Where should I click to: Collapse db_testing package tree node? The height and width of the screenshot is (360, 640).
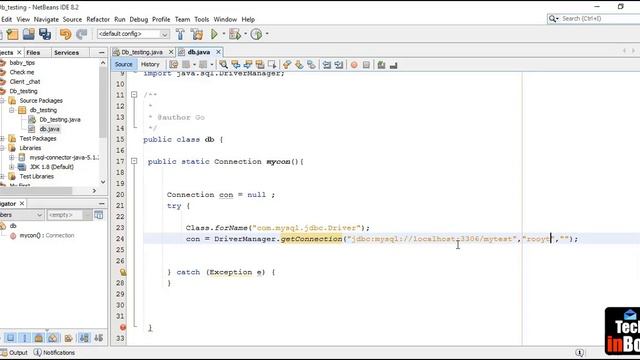point(12,110)
